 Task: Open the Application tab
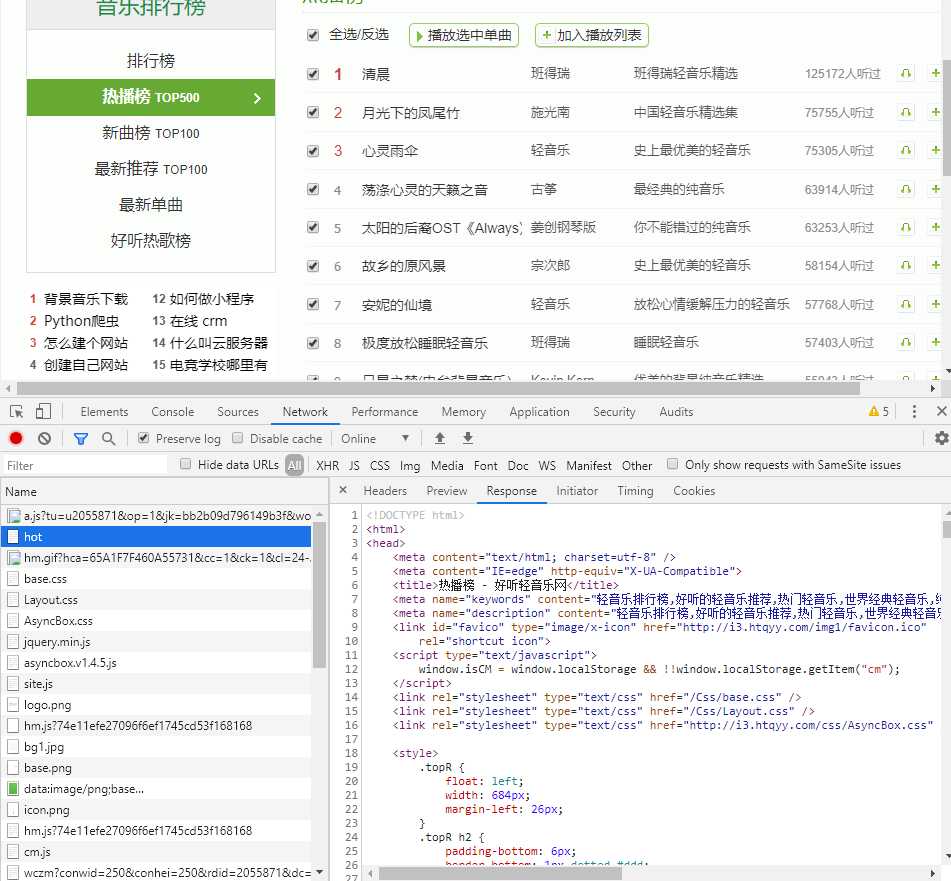click(x=539, y=412)
